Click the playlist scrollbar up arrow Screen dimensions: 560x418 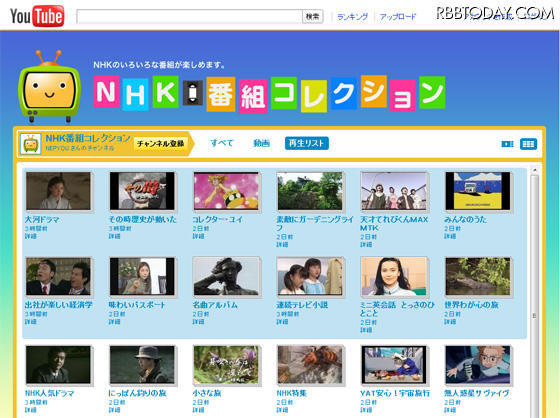534,170
